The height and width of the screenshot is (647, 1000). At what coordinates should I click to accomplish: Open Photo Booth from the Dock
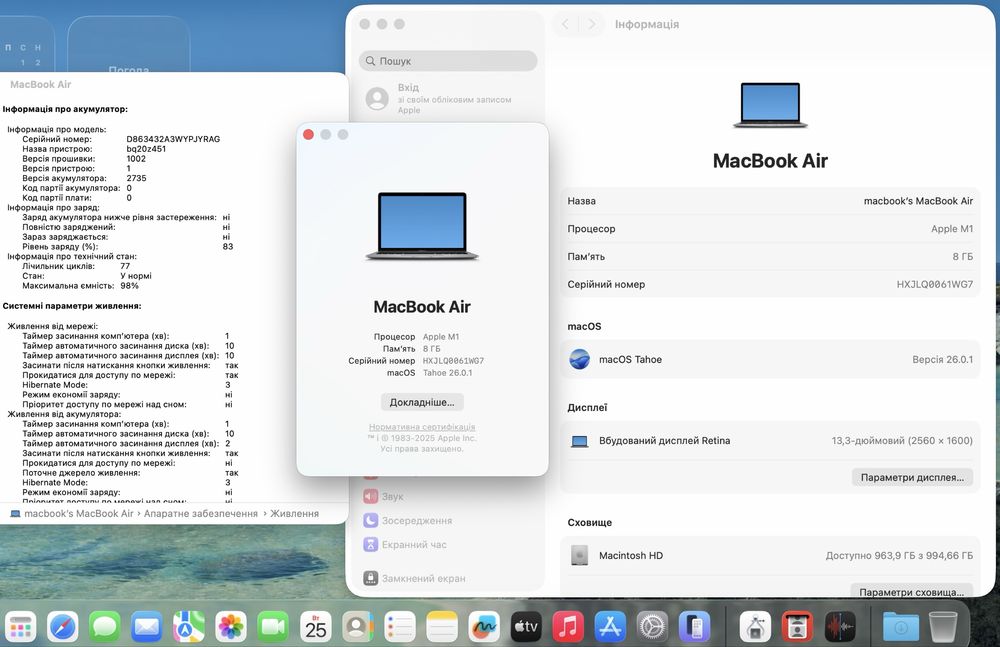tap(797, 627)
